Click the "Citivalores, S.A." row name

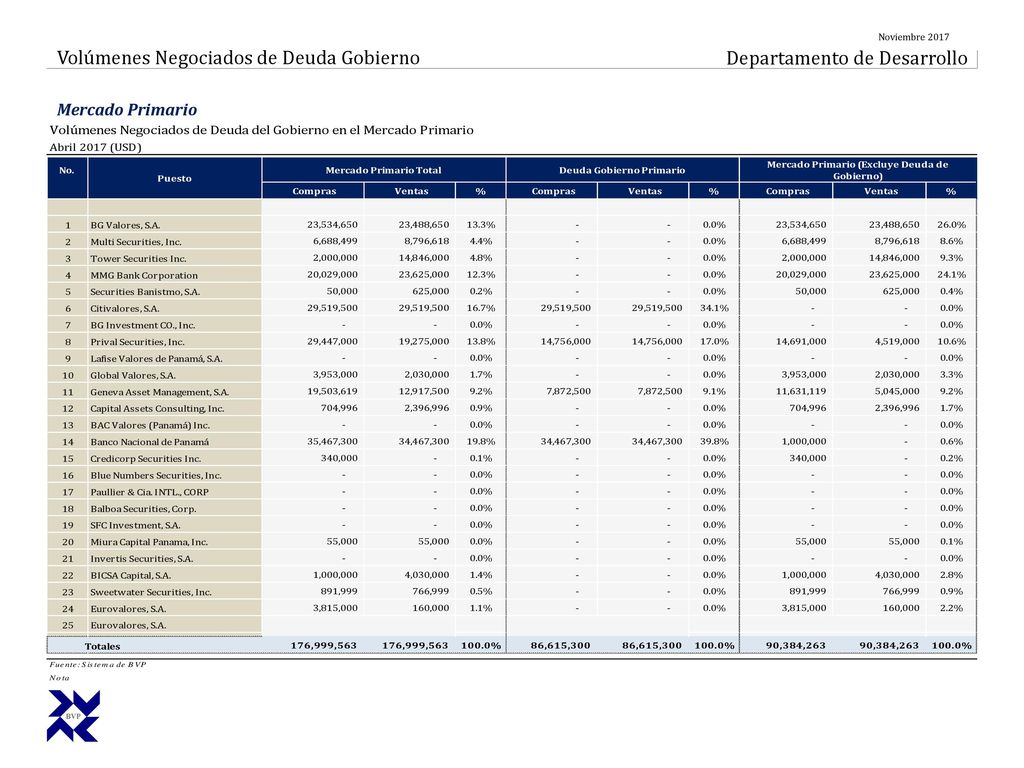click(x=125, y=309)
